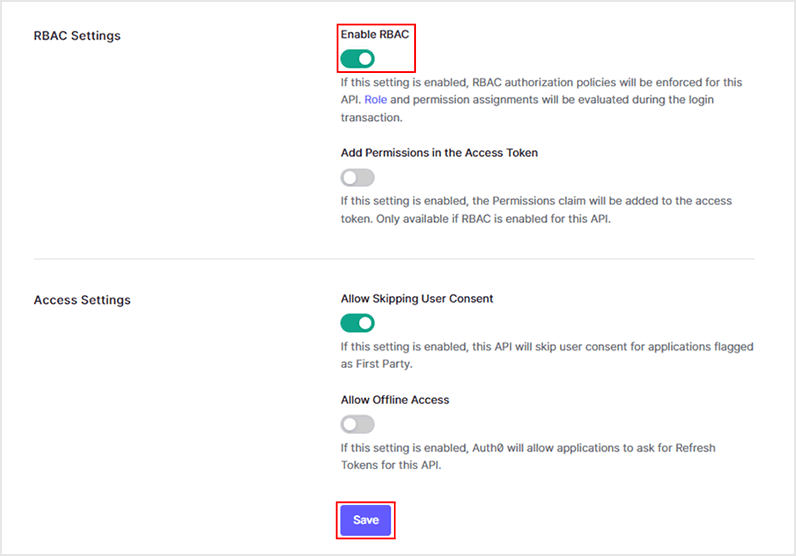Screen dimensions: 796x556
Task: Click the Allow Skipping User Consent label
Action: (417, 298)
